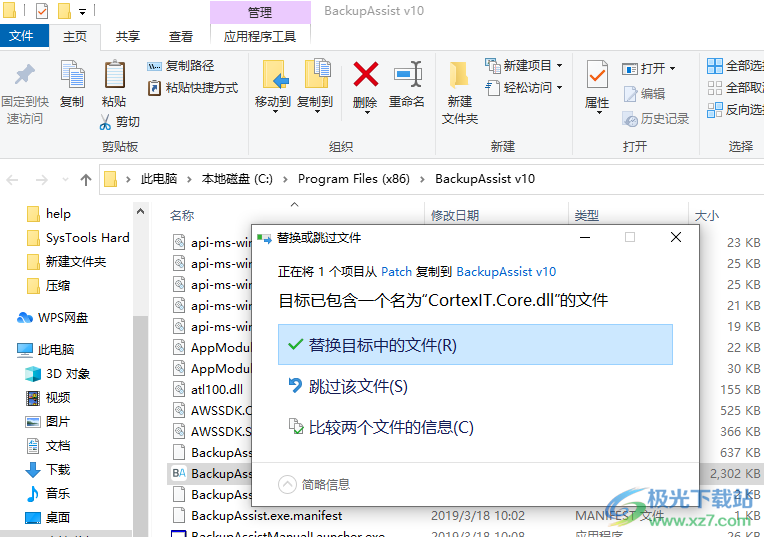Click 本地磁盘 (C:) in the address bar
764x537 pixels.
pyautogui.click(x=237, y=179)
